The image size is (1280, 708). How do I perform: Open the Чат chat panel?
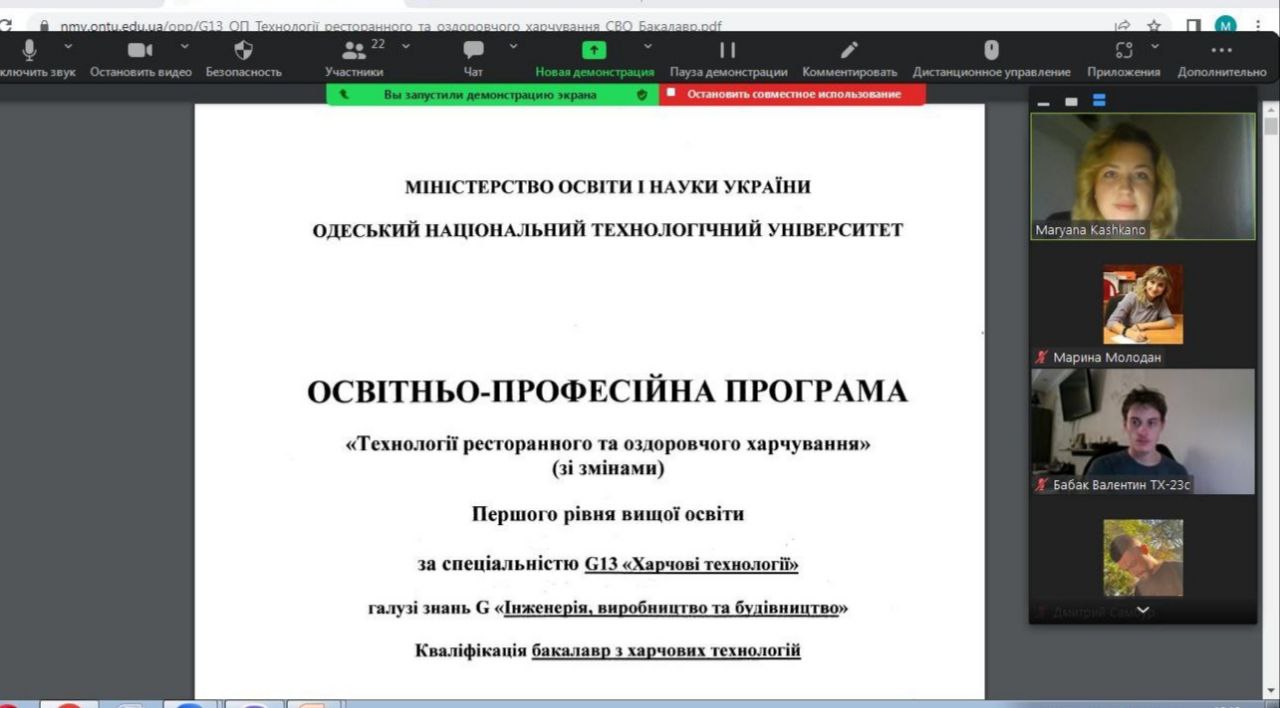(473, 51)
